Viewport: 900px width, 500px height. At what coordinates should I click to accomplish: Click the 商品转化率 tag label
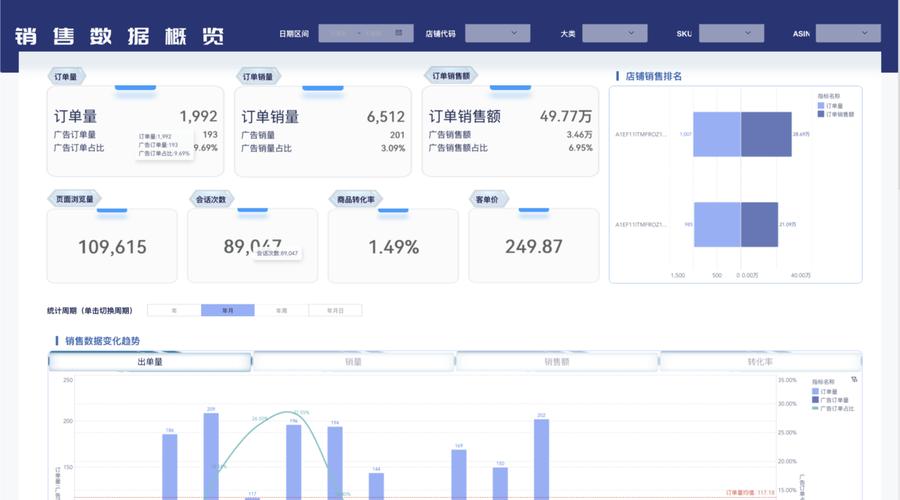355,200
